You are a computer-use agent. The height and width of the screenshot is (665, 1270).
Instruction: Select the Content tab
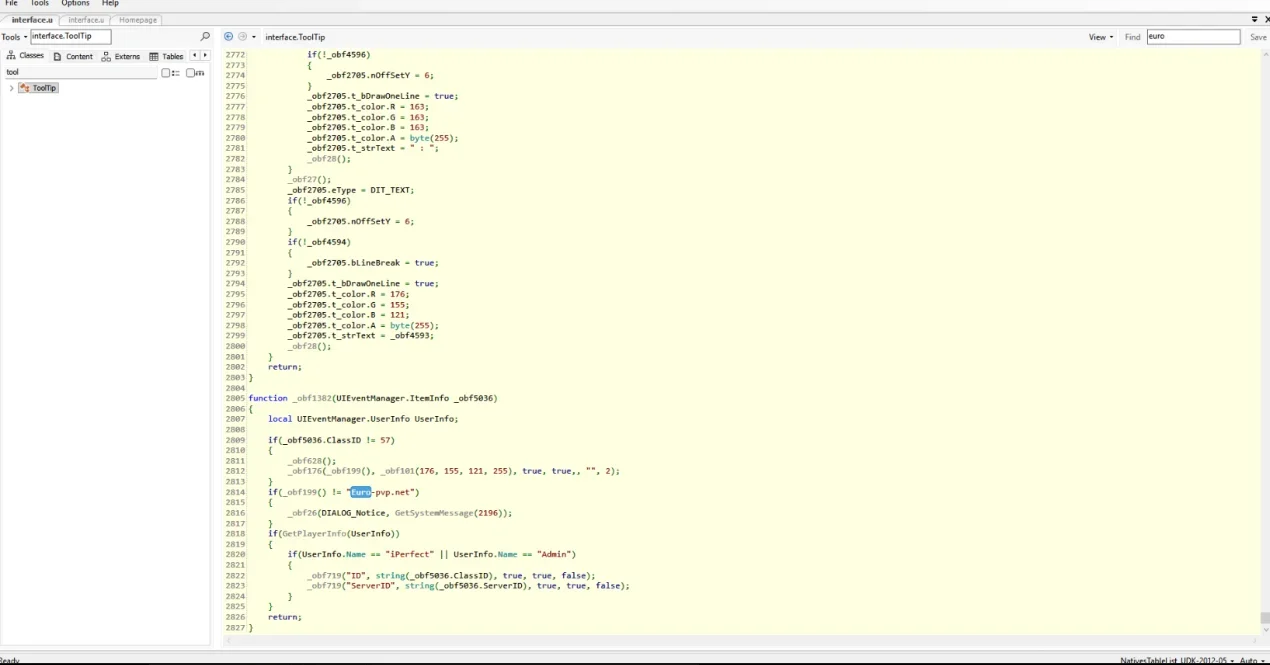point(73,56)
